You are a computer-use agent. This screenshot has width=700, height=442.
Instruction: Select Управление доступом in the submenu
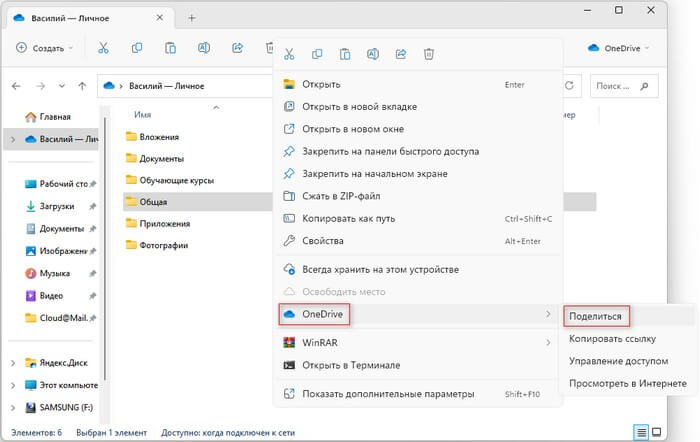(628, 361)
